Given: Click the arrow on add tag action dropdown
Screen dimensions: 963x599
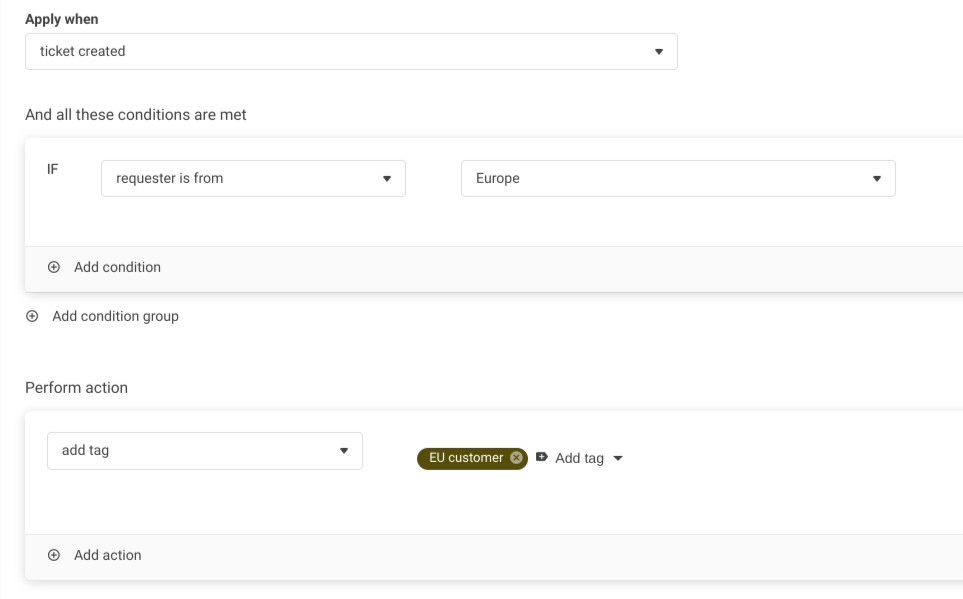Looking at the screenshot, I should pyautogui.click(x=344, y=451).
